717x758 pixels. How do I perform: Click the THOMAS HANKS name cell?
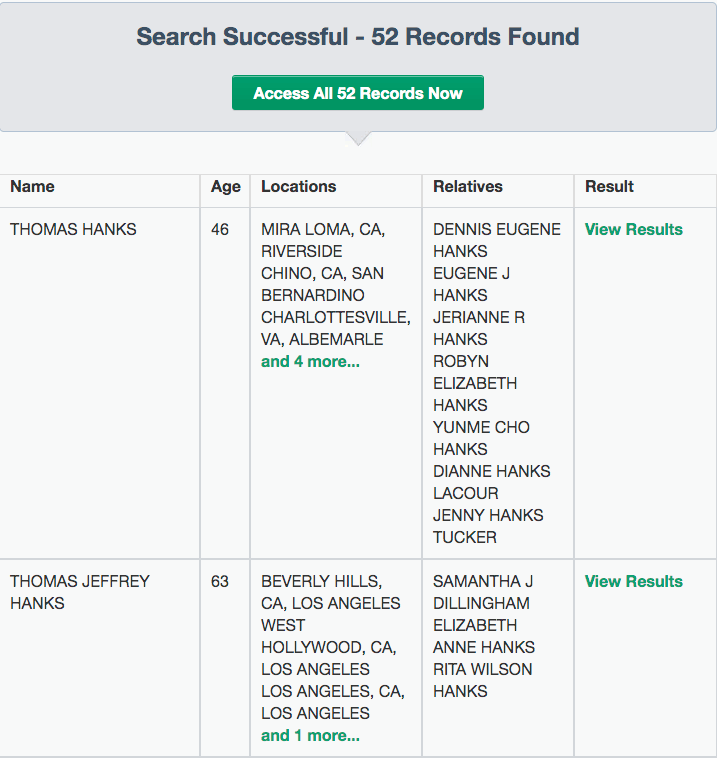point(73,229)
